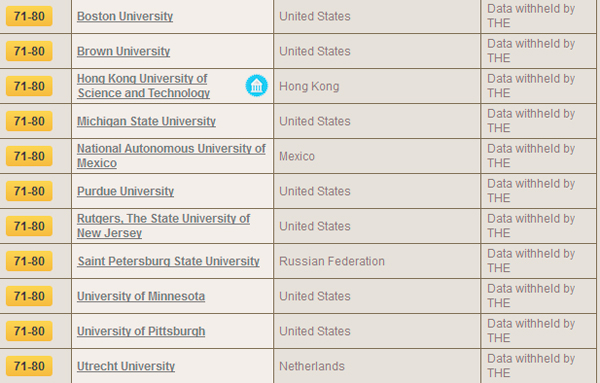Click the 71-80 rank badge for Purdue University
The width and height of the screenshot is (600, 383).
[x=29, y=191]
